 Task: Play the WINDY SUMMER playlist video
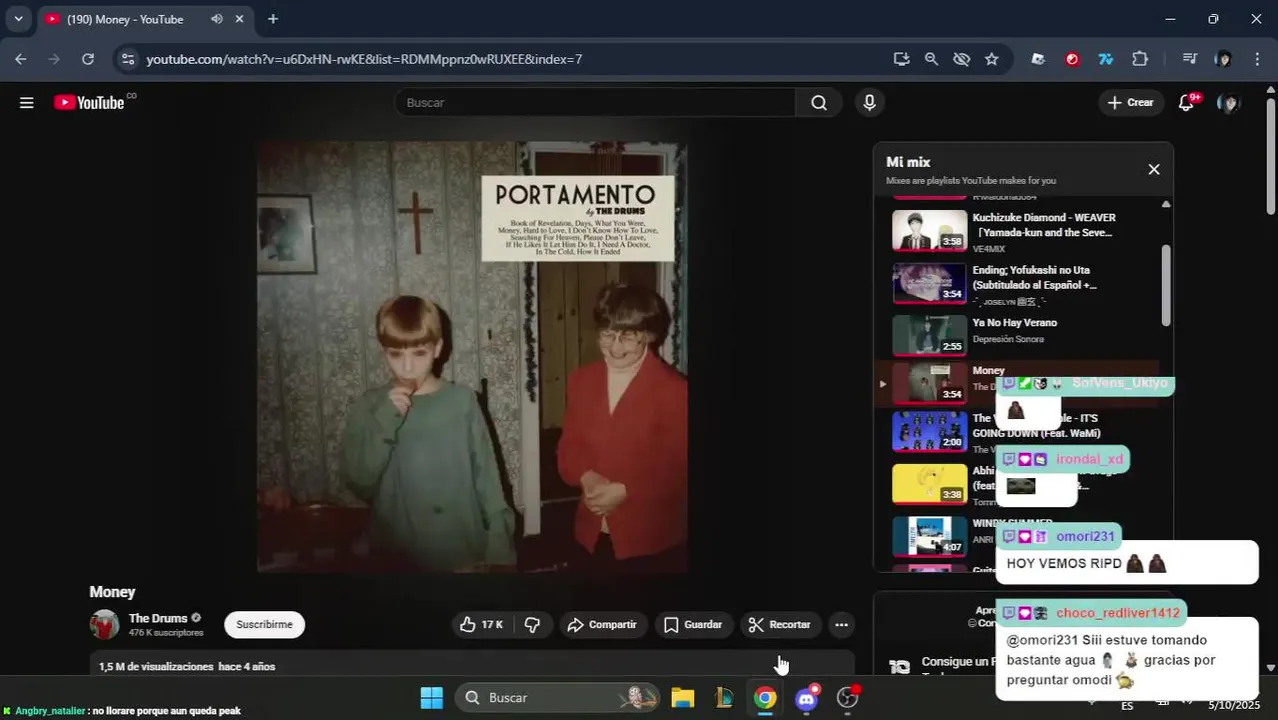click(x=930, y=536)
